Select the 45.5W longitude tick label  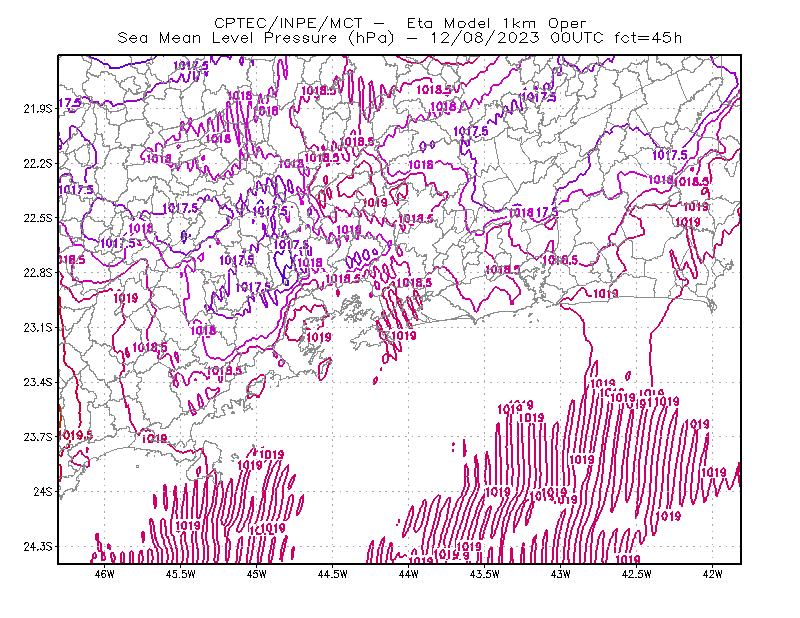[x=181, y=574]
